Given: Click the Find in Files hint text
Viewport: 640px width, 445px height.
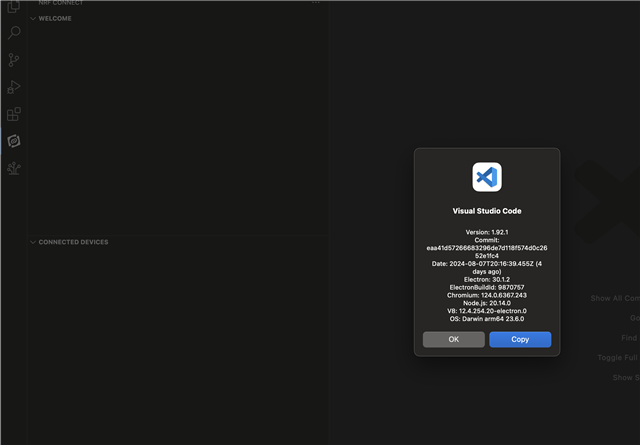Looking at the screenshot, I should pos(630,338).
